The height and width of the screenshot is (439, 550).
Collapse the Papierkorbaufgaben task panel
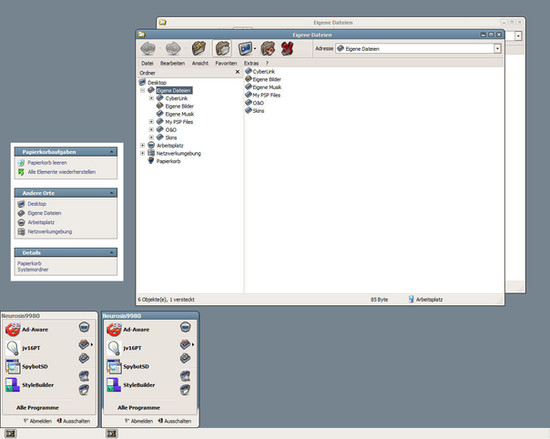[111, 152]
